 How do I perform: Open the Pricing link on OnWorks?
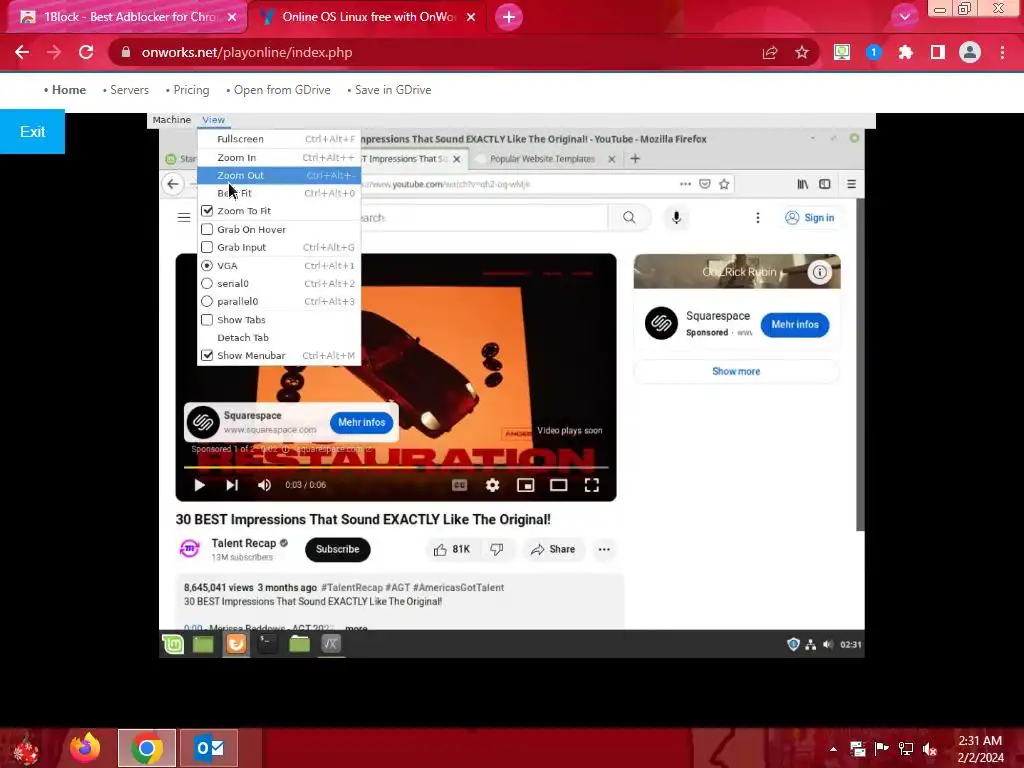point(191,90)
